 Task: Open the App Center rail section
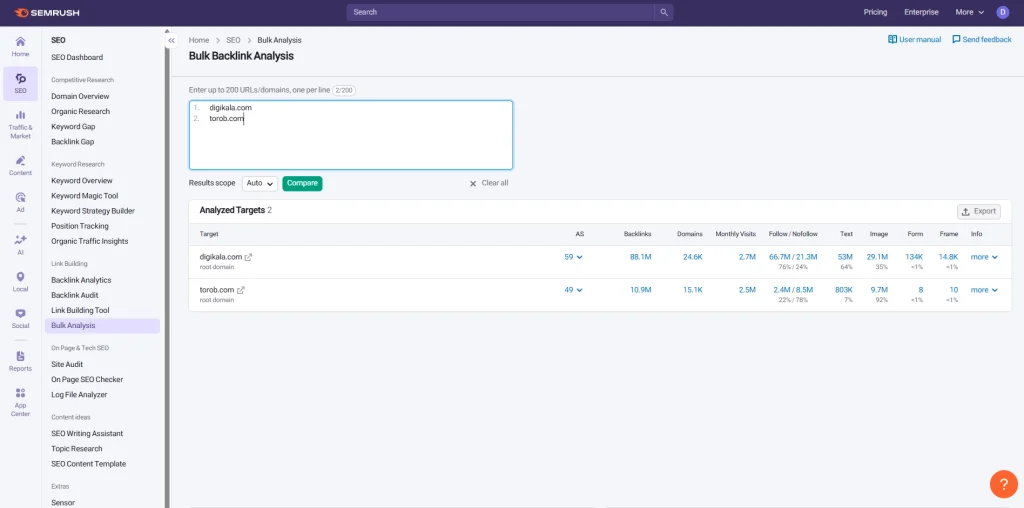click(x=20, y=402)
